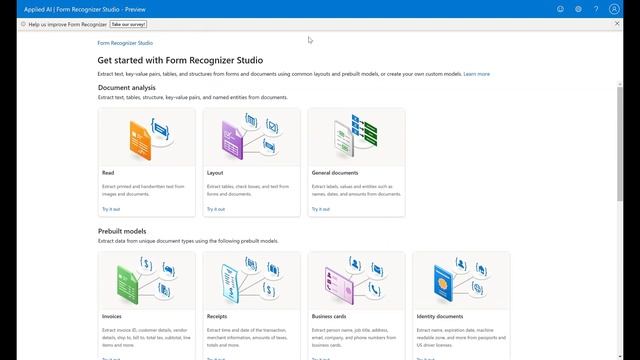The image size is (640, 360).
Task: Click the Read card title
Action: (x=108, y=173)
